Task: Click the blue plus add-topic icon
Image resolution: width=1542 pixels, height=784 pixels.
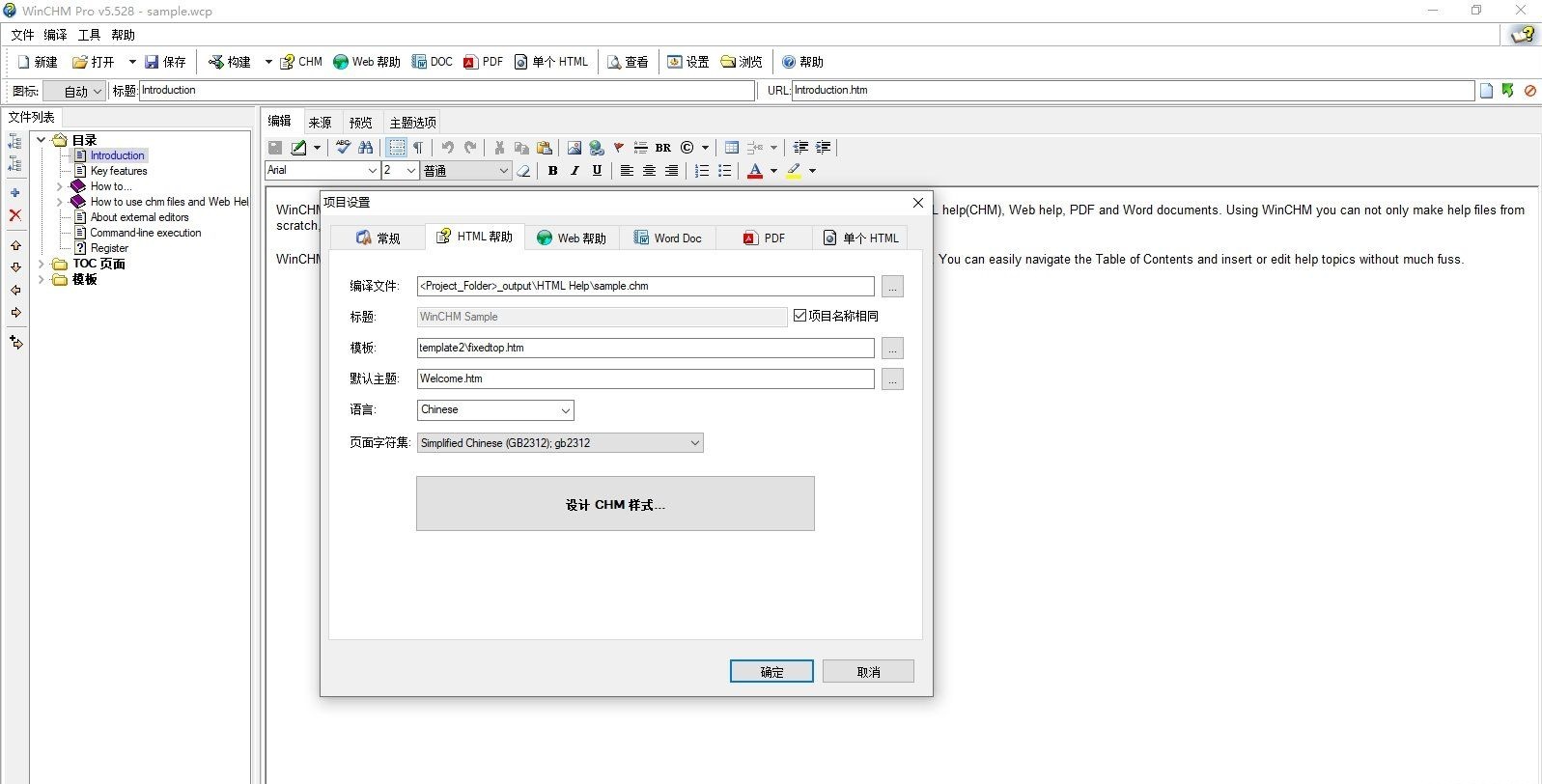Action: [x=15, y=193]
